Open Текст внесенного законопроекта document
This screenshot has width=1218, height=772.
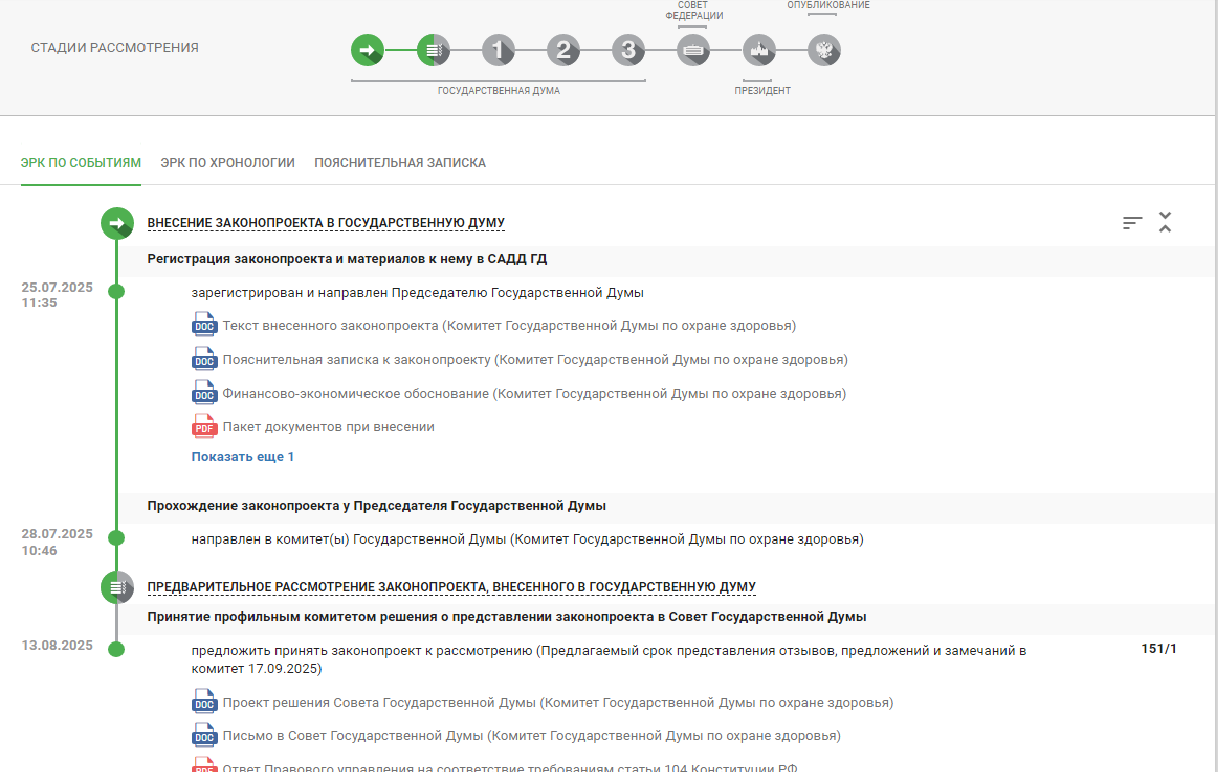coord(509,326)
